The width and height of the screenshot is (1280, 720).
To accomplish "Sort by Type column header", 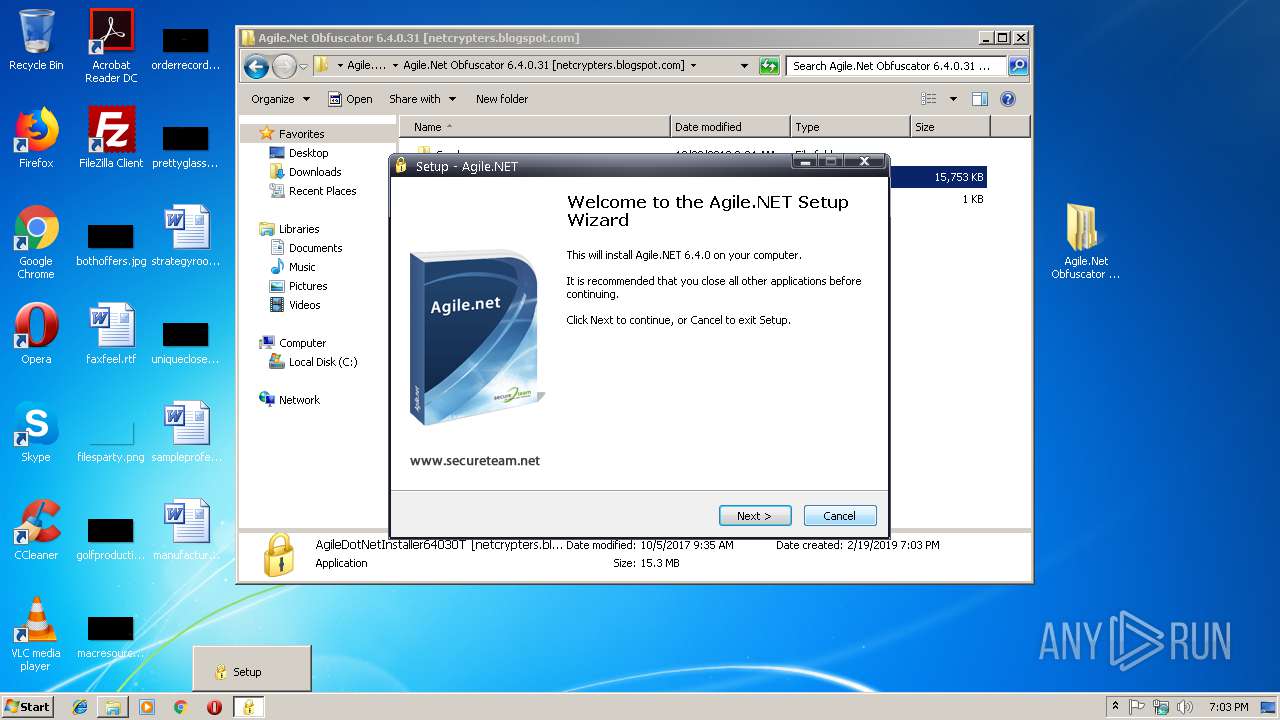I will pyautogui.click(x=850, y=127).
